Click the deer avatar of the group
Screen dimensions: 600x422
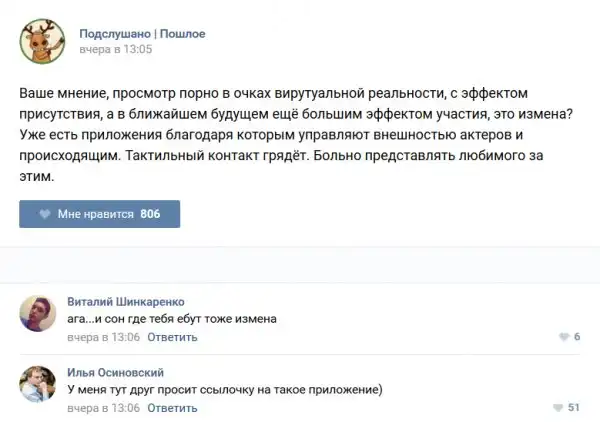pos(43,40)
